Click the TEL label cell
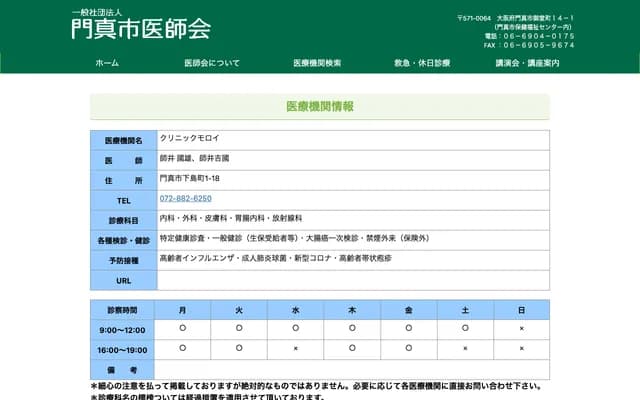Screen dimensions: 640x400 [x=124, y=200]
